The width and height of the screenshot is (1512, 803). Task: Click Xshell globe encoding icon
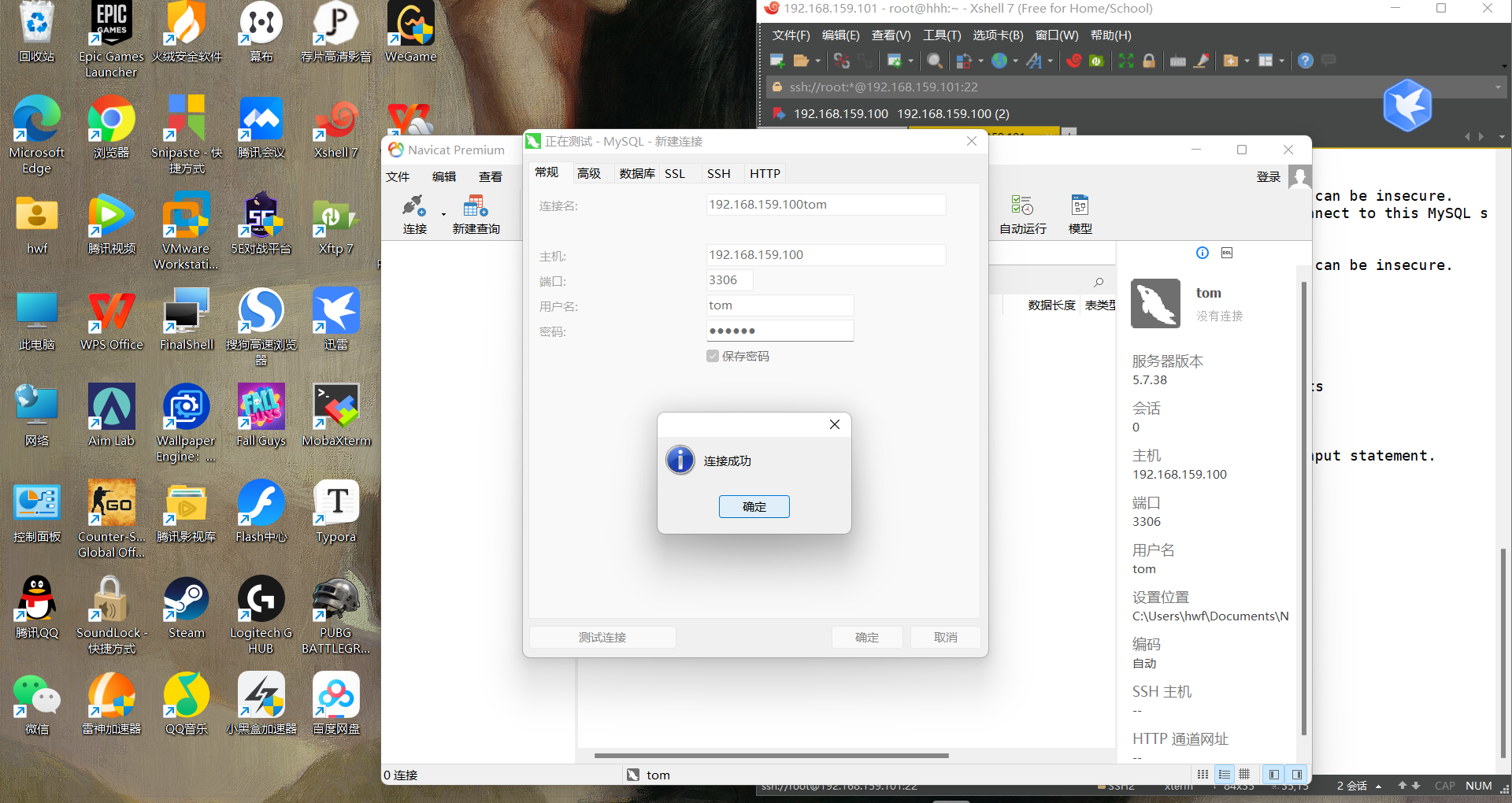click(999, 61)
